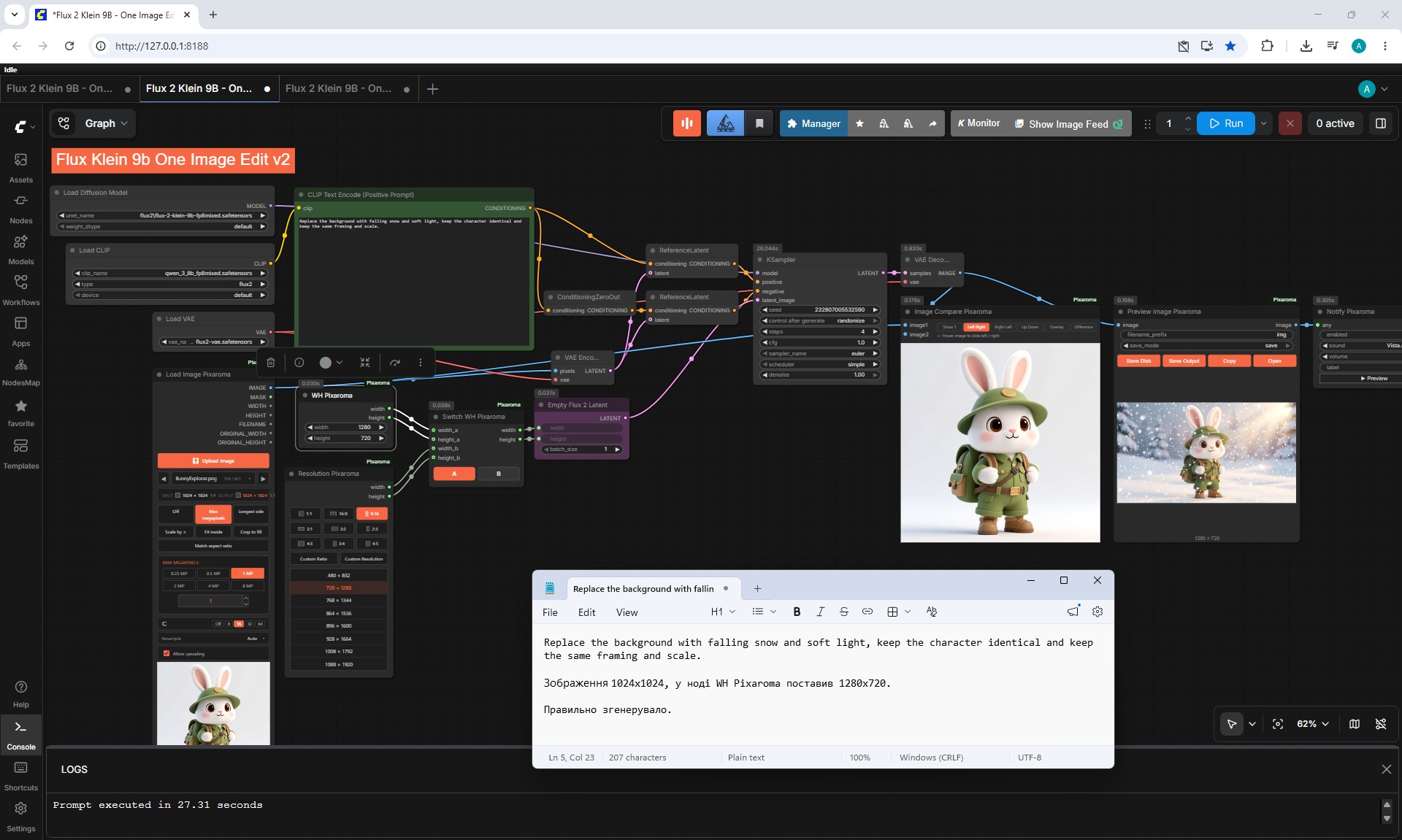This screenshot has width=1402, height=840.
Task: Open Notepad settings gear
Action: click(1098, 612)
